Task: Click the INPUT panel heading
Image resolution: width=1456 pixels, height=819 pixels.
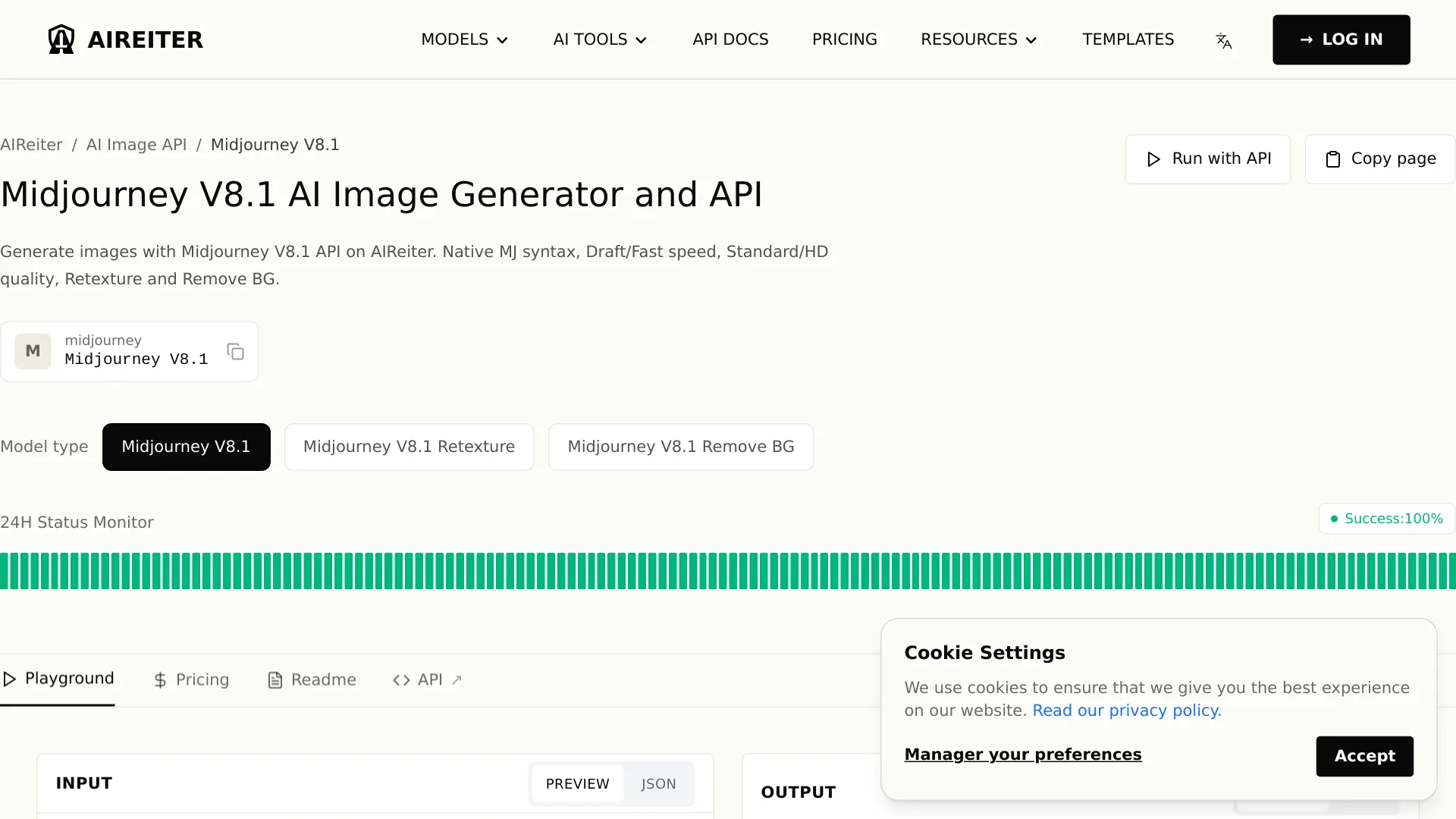Action: tap(84, 783)
